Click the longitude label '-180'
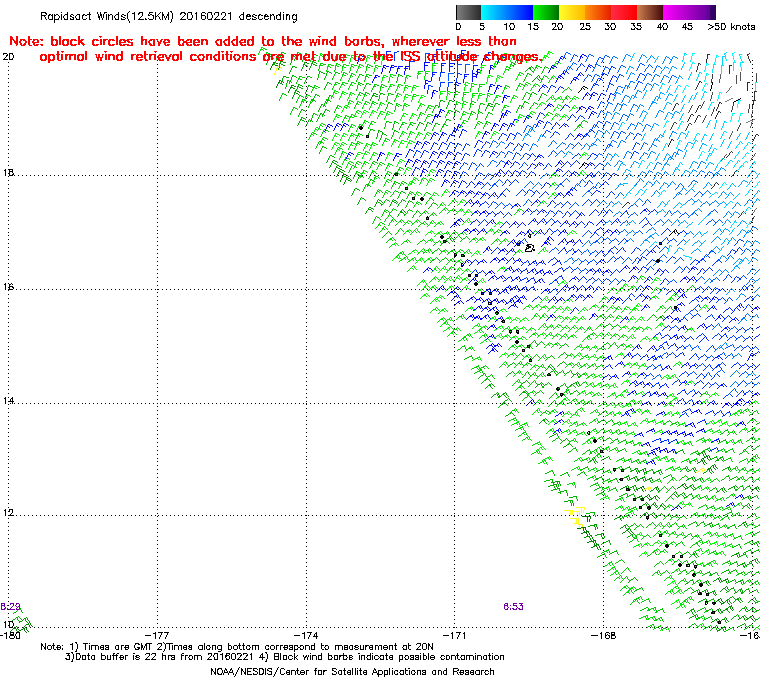 pyautogui.click(x=10, y=635)
